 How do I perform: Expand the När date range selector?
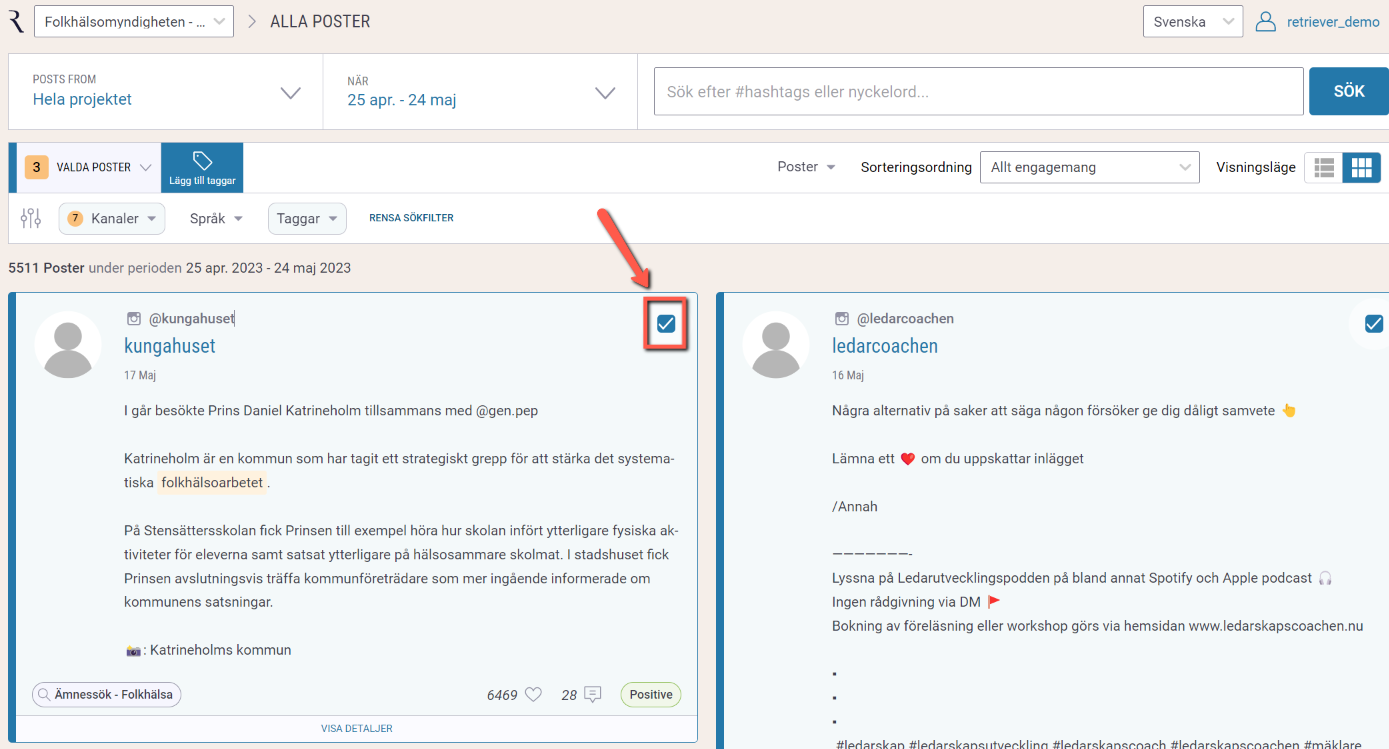pyautogui.click(x=480, y=92)
